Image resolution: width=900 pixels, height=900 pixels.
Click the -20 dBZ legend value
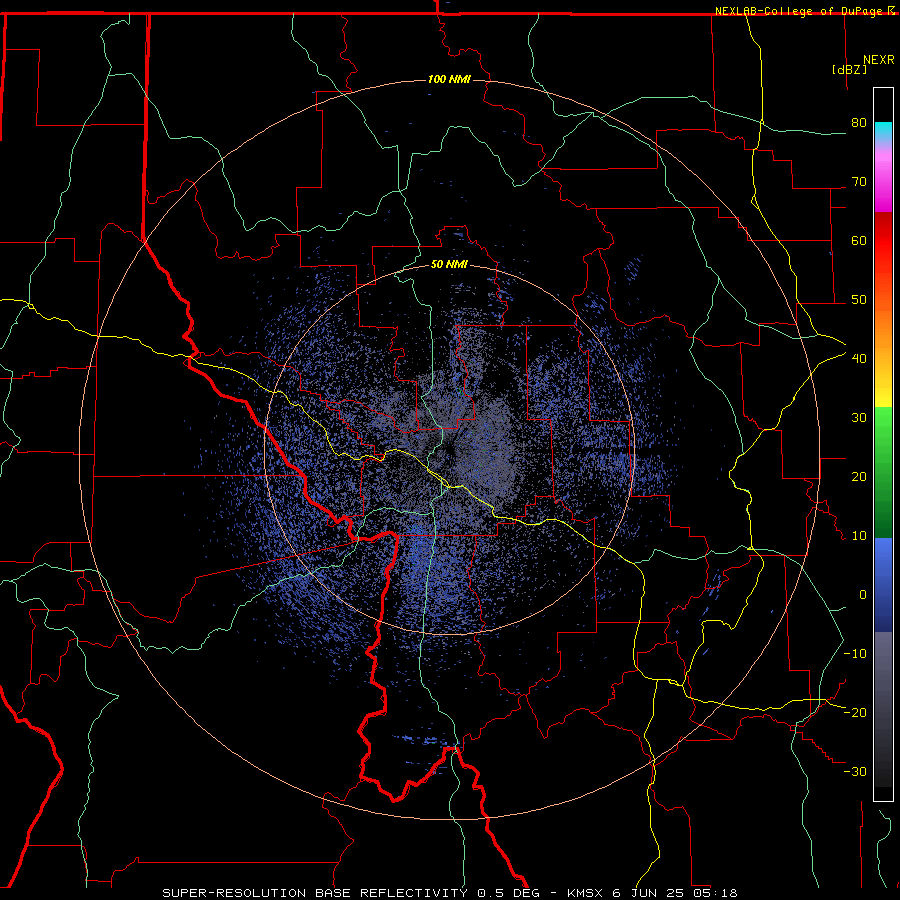[x=855, y=712]
